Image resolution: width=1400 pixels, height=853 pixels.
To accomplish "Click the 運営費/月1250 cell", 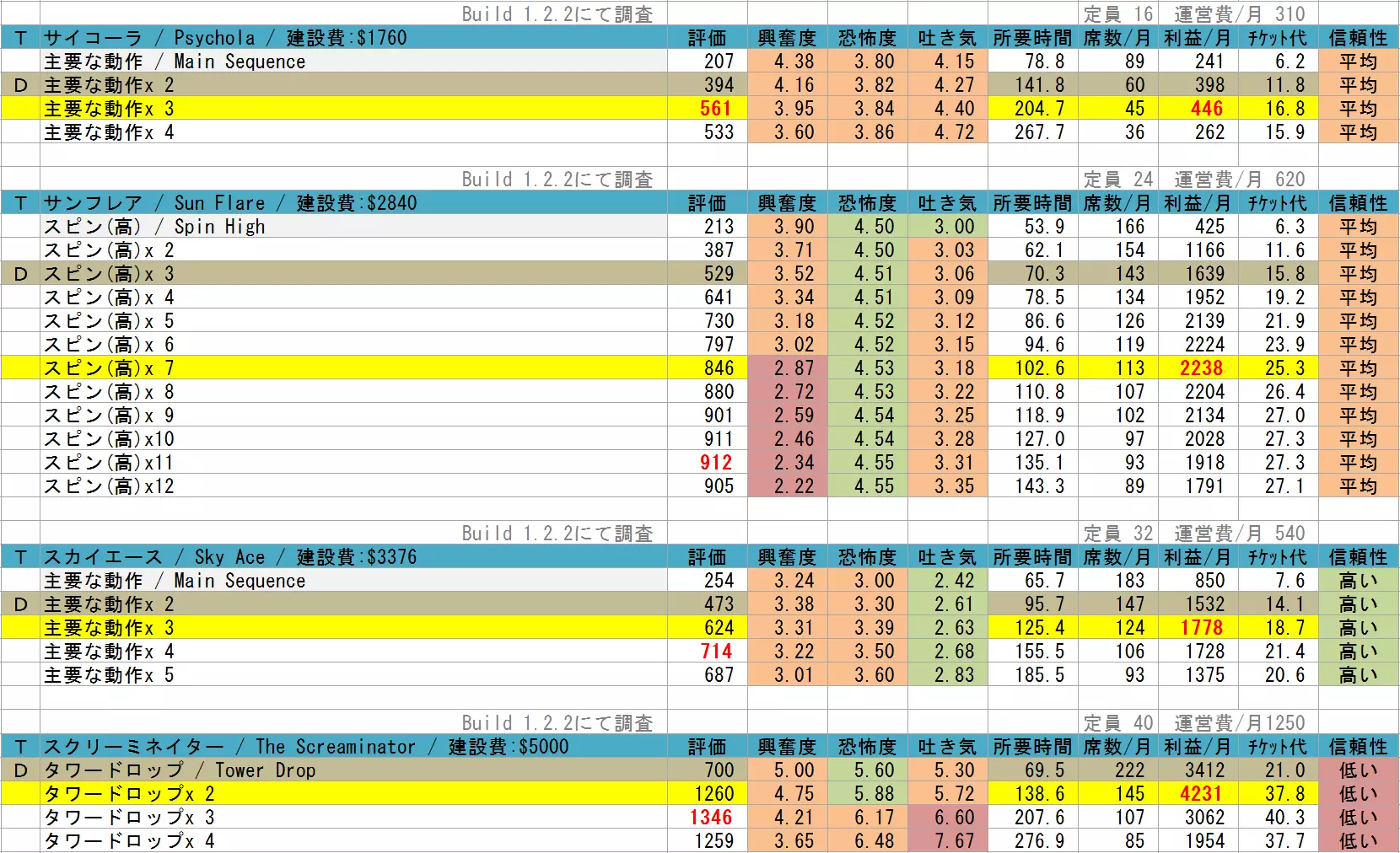I will click(x=1239, y=723).
